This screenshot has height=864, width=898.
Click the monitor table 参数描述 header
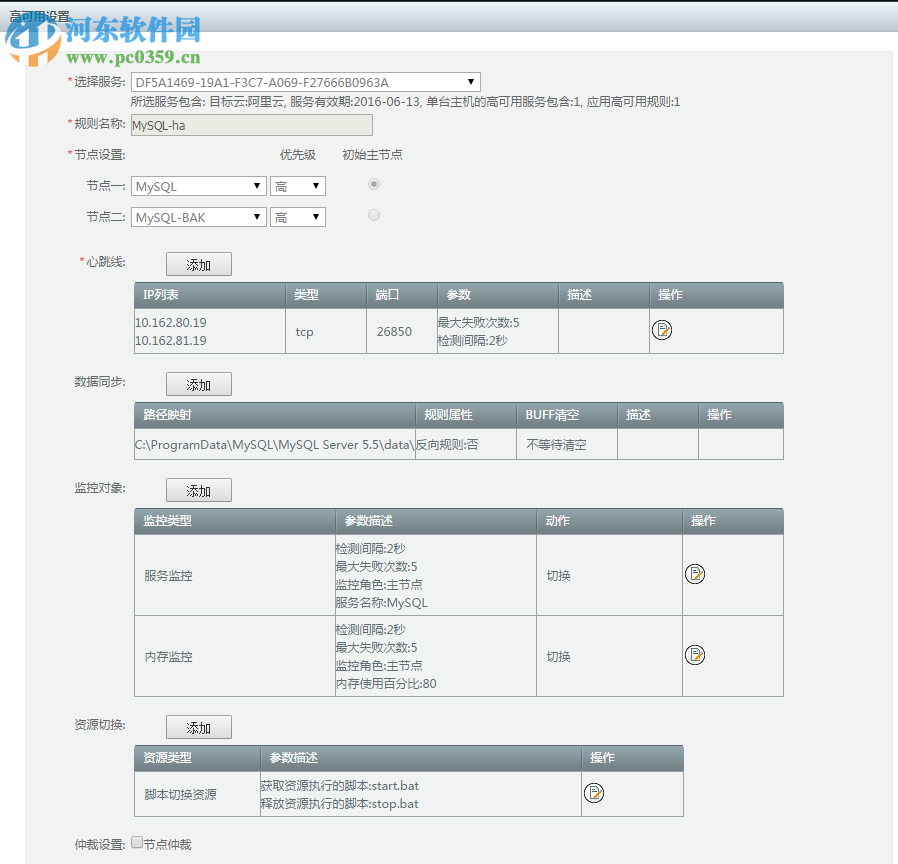[436, 521]
